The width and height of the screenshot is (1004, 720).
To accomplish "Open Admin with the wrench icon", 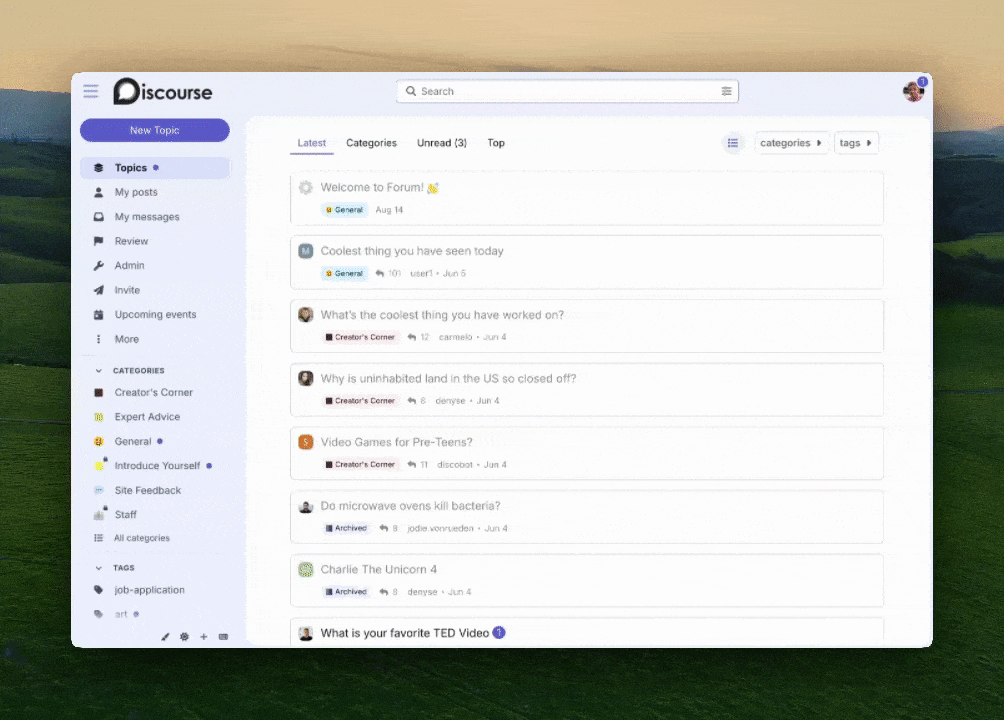I will pyautogui.click(x=99, y=265).
